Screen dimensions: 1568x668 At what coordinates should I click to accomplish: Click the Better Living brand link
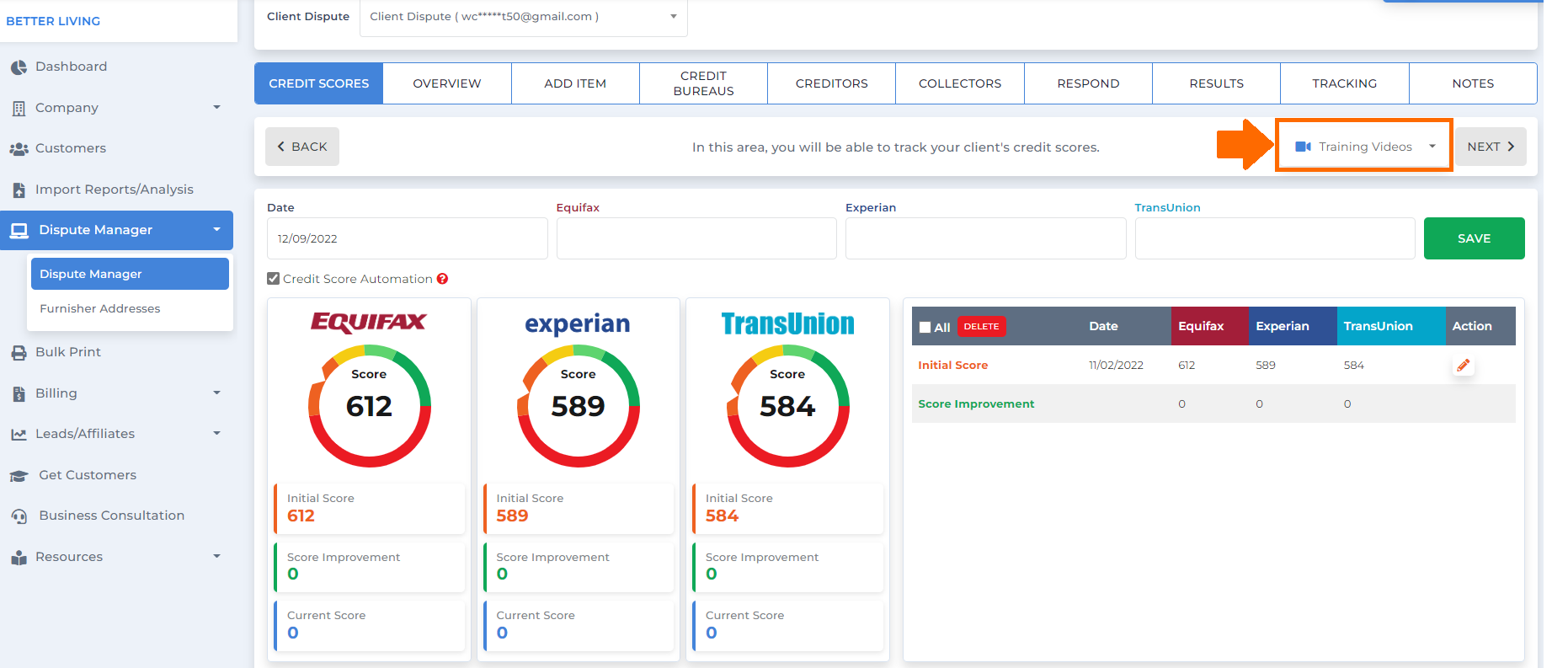point(53,21)
